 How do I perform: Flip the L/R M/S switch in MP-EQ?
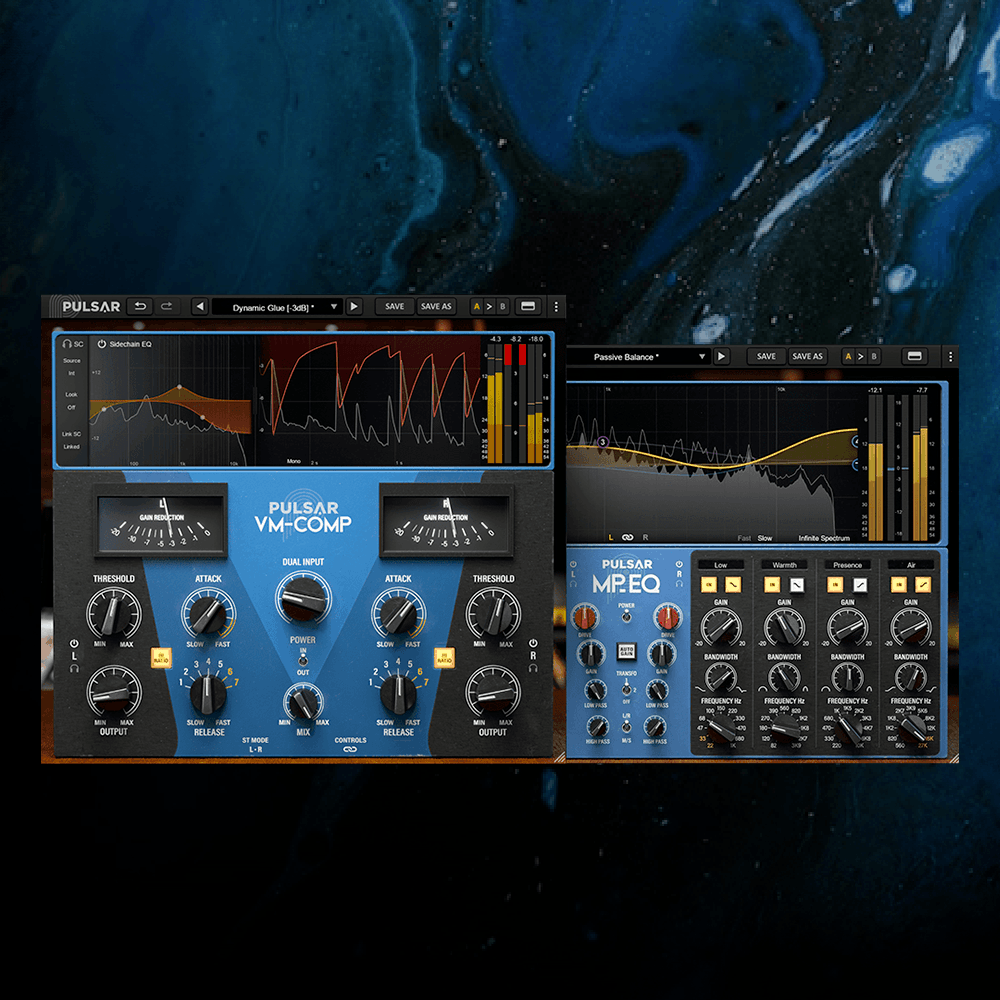click(x=626, y=727)
